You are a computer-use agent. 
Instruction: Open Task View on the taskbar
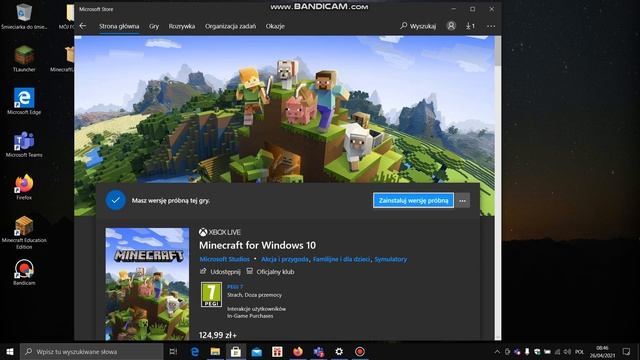pyautogui.click(x=173, y=351)
